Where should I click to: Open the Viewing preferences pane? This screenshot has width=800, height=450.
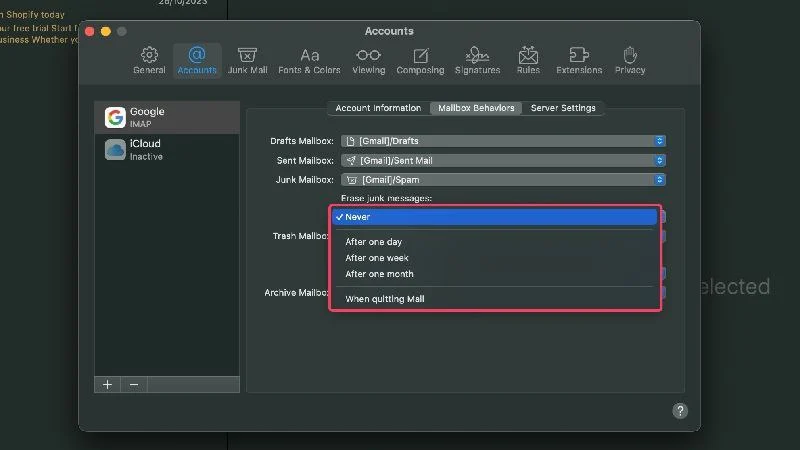pos(368,61)
